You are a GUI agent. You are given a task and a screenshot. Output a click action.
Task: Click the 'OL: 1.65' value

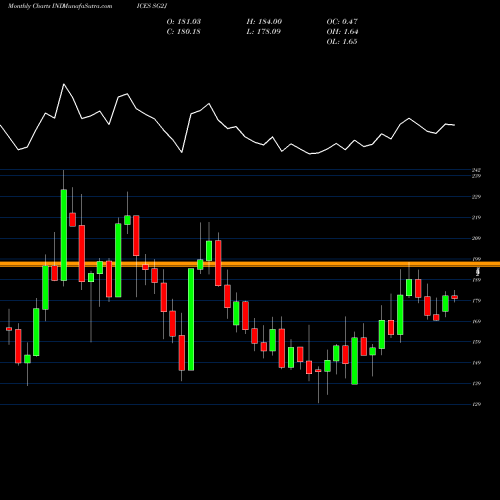pos(342,42)
